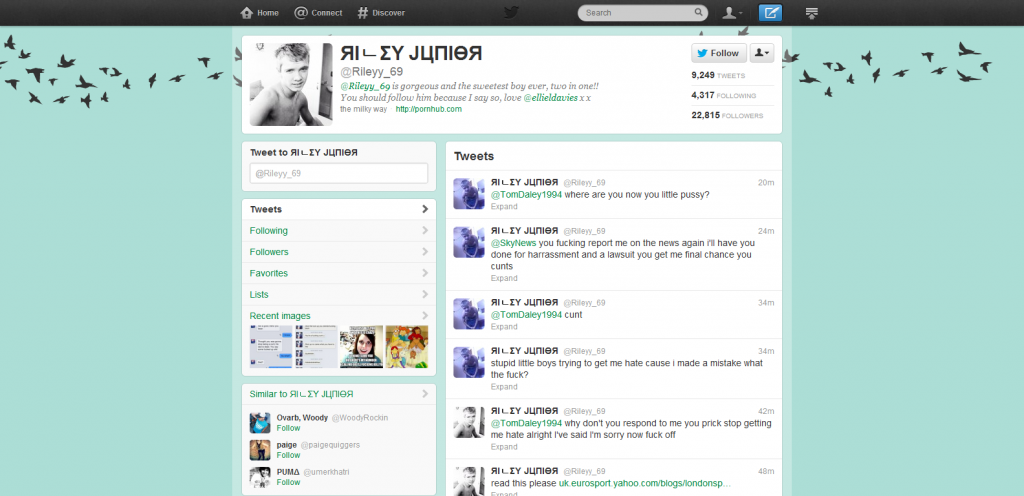Click the Twitter bird logo in top bar
Screen dimensions: 1024x496
[511, 12]
